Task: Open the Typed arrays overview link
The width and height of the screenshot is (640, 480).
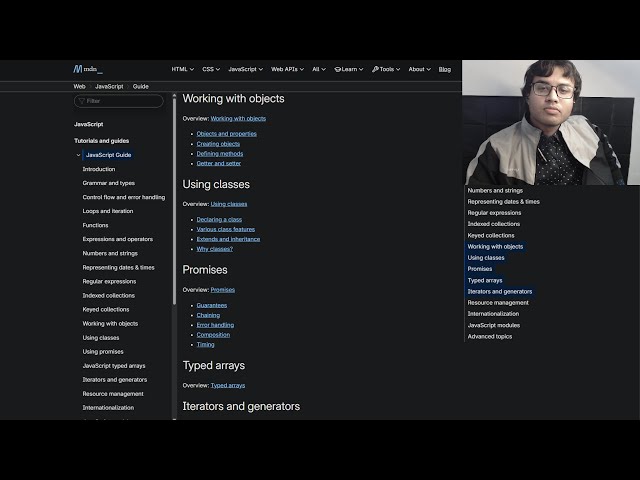Action: click(x=228, y=385)
